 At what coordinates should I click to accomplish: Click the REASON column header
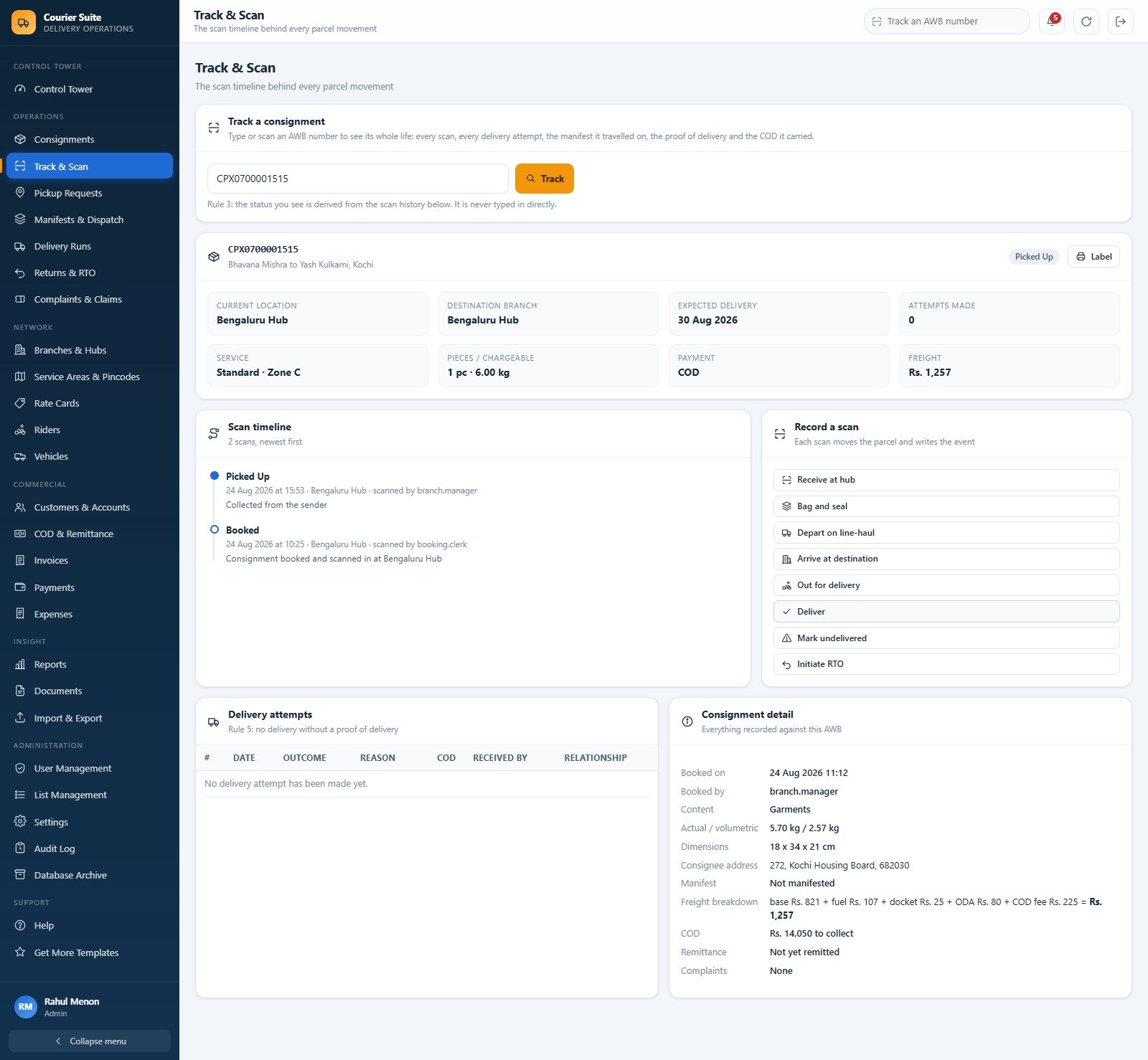point(377,758)
